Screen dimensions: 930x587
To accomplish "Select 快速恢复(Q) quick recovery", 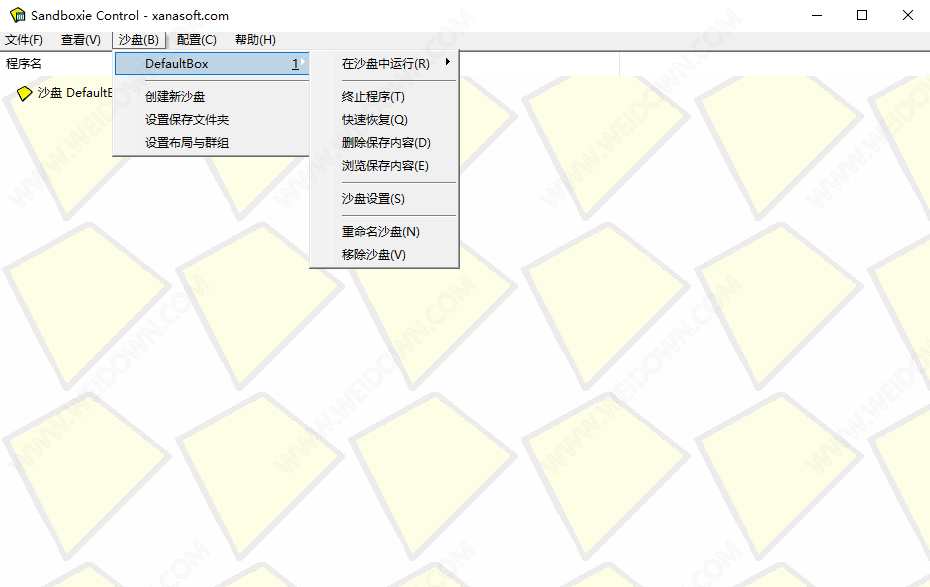I will point(374,120).
